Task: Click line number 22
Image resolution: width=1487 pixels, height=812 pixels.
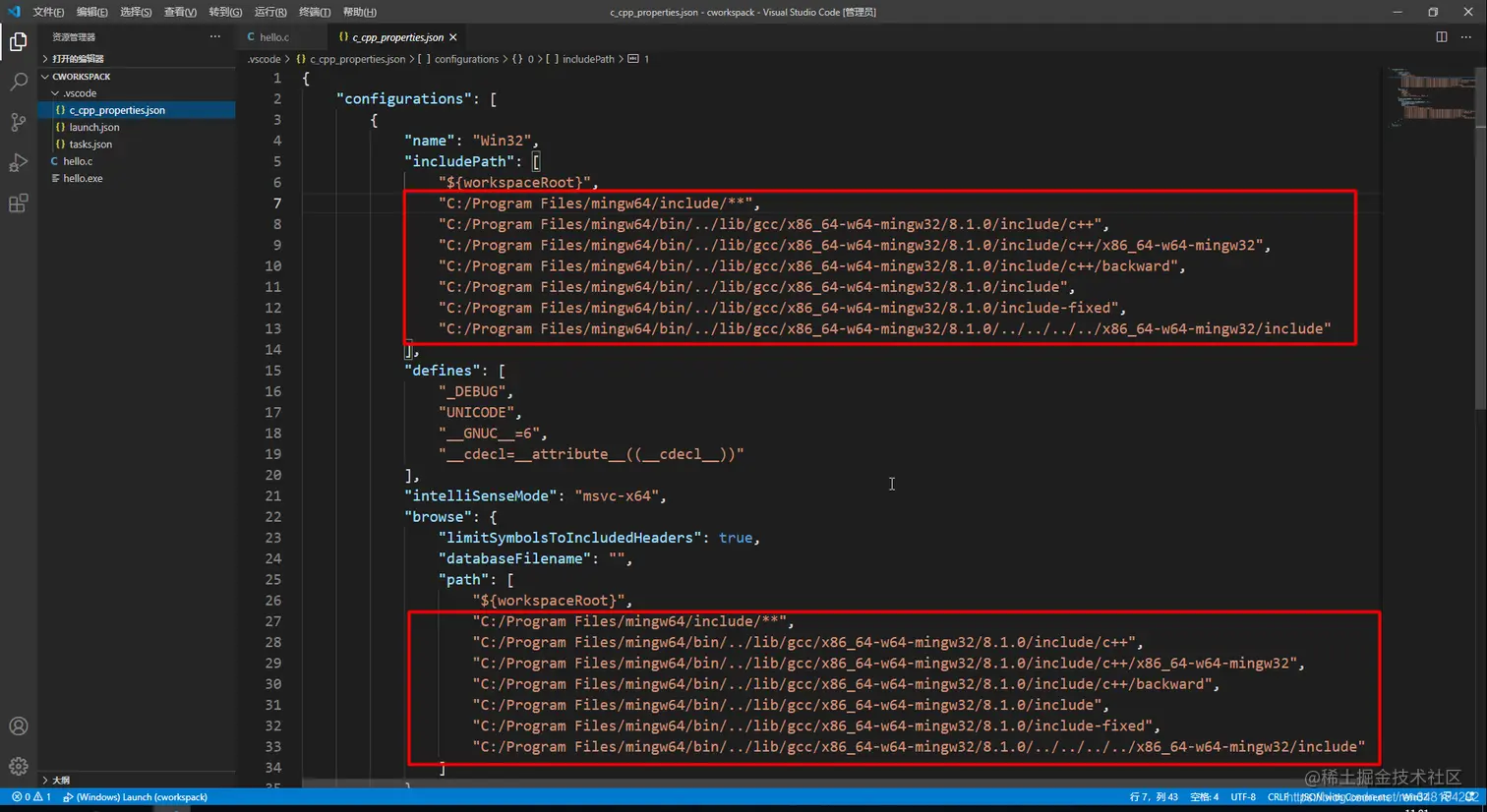Action: [x=272, y=517]
